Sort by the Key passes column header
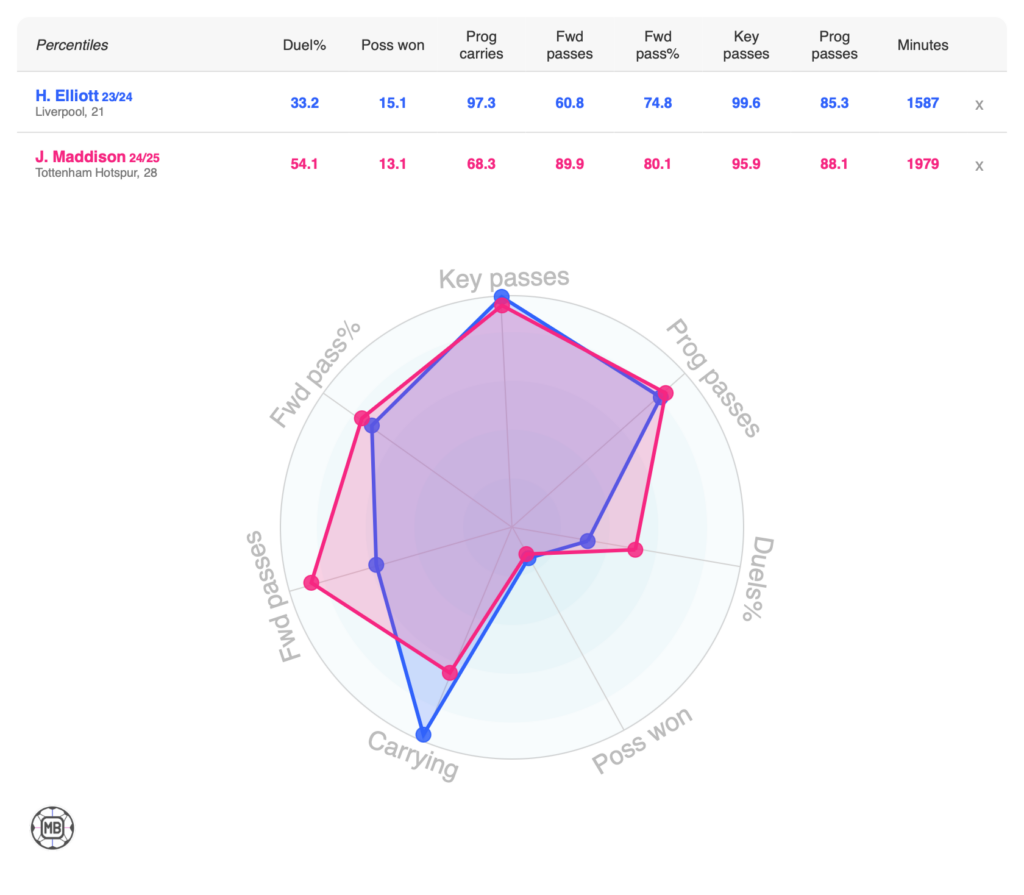Screen dimensions: 1024x895 746,45
